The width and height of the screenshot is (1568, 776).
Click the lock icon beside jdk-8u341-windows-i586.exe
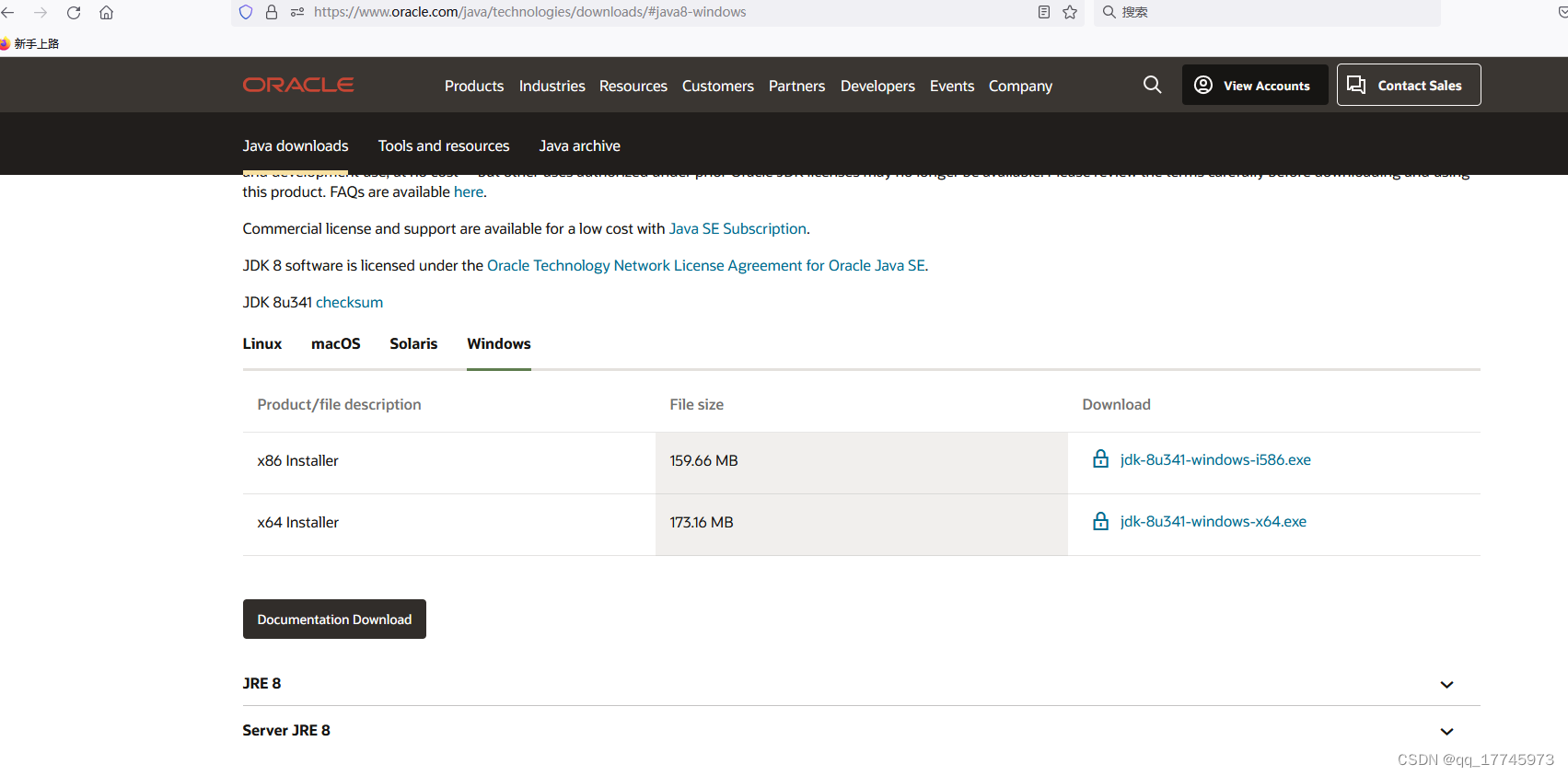(x=1100, y=459)
